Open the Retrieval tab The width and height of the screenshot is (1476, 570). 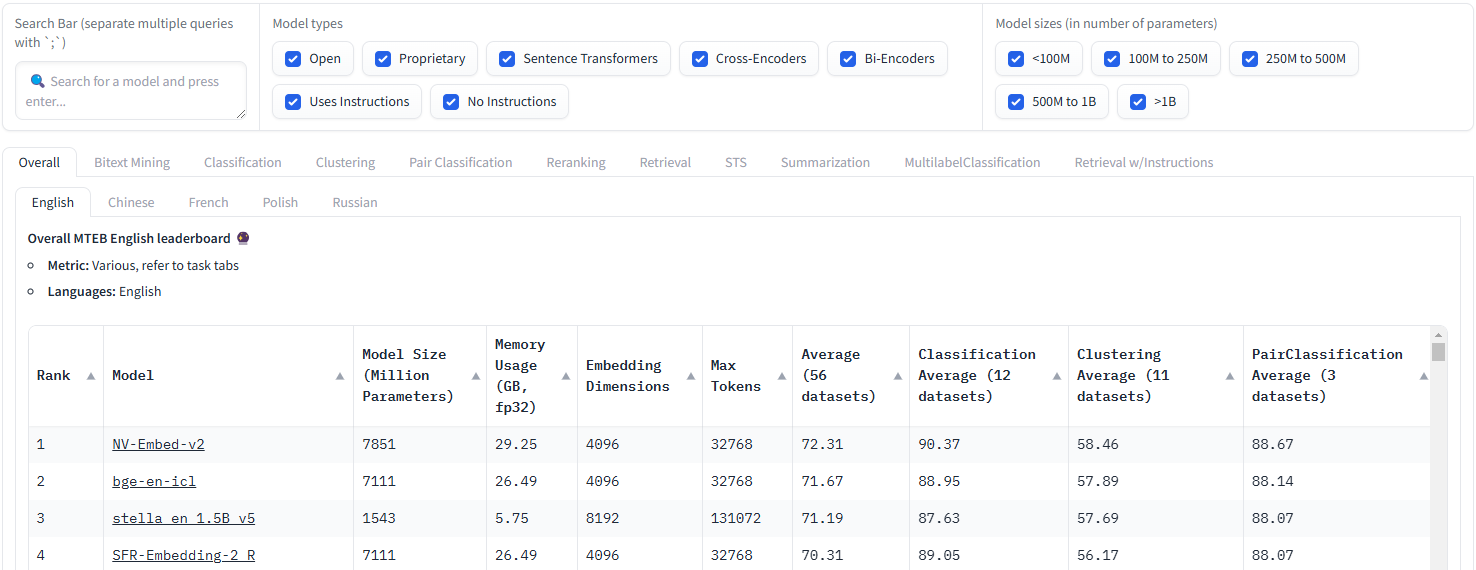[665, 162]
